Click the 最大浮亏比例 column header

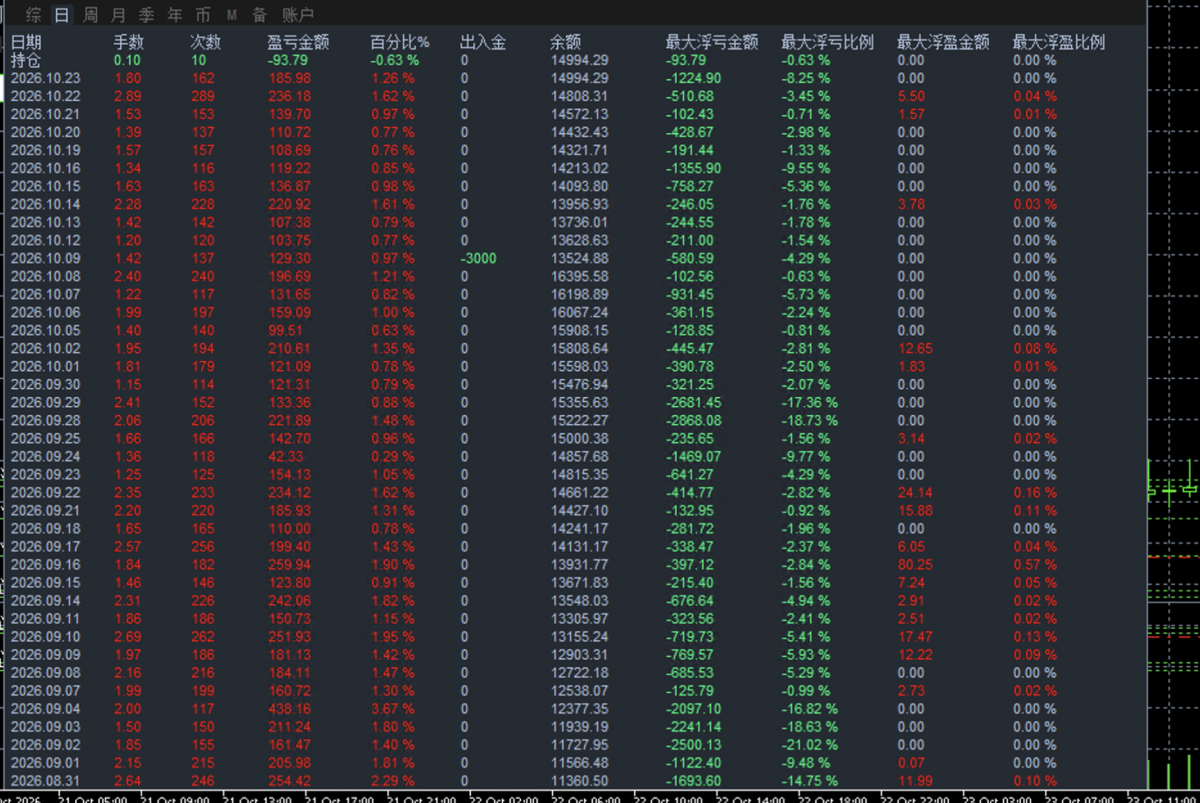(x=827, y=42)
